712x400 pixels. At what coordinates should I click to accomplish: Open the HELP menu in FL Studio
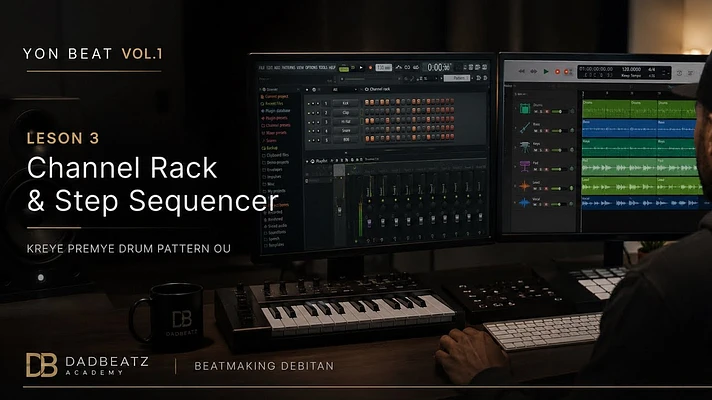[x=332, y=68]
